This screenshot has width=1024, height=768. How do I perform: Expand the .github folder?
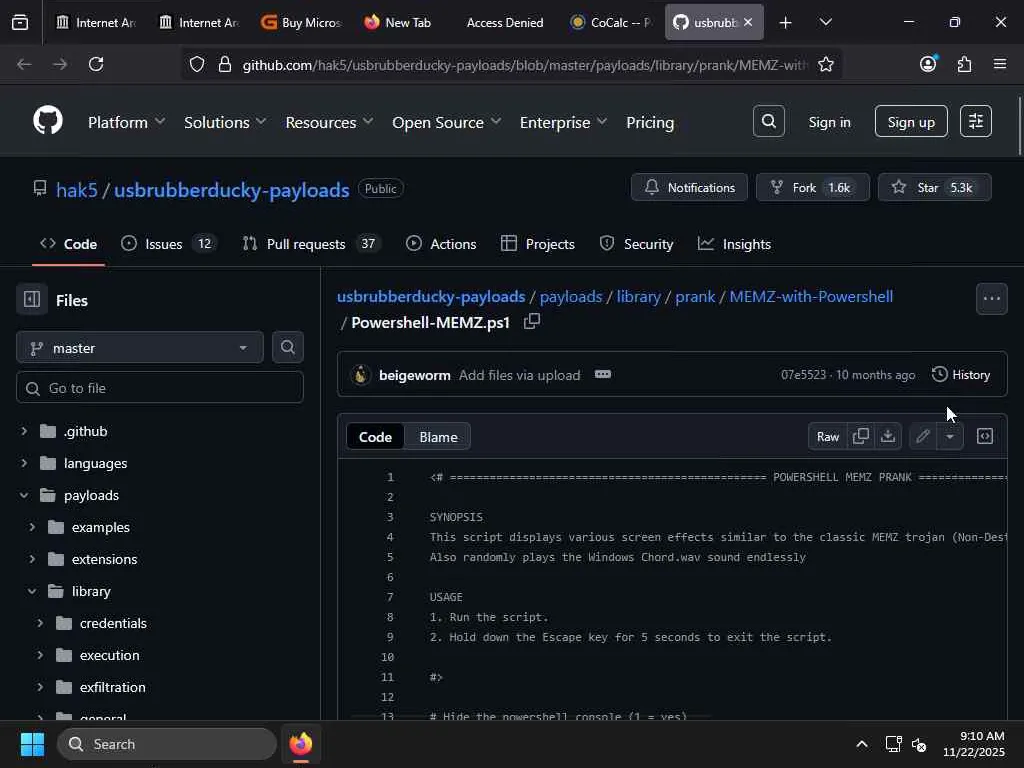pyautogui.click(x=24, y=431)
